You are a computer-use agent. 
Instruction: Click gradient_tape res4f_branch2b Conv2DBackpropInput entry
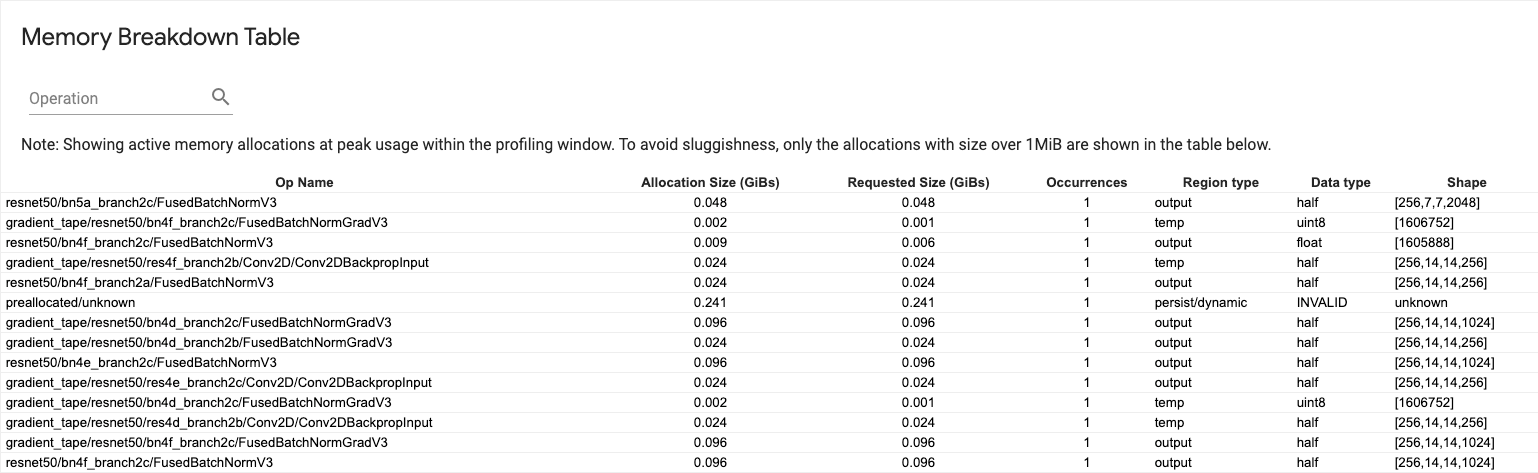[x=218, y=262]
